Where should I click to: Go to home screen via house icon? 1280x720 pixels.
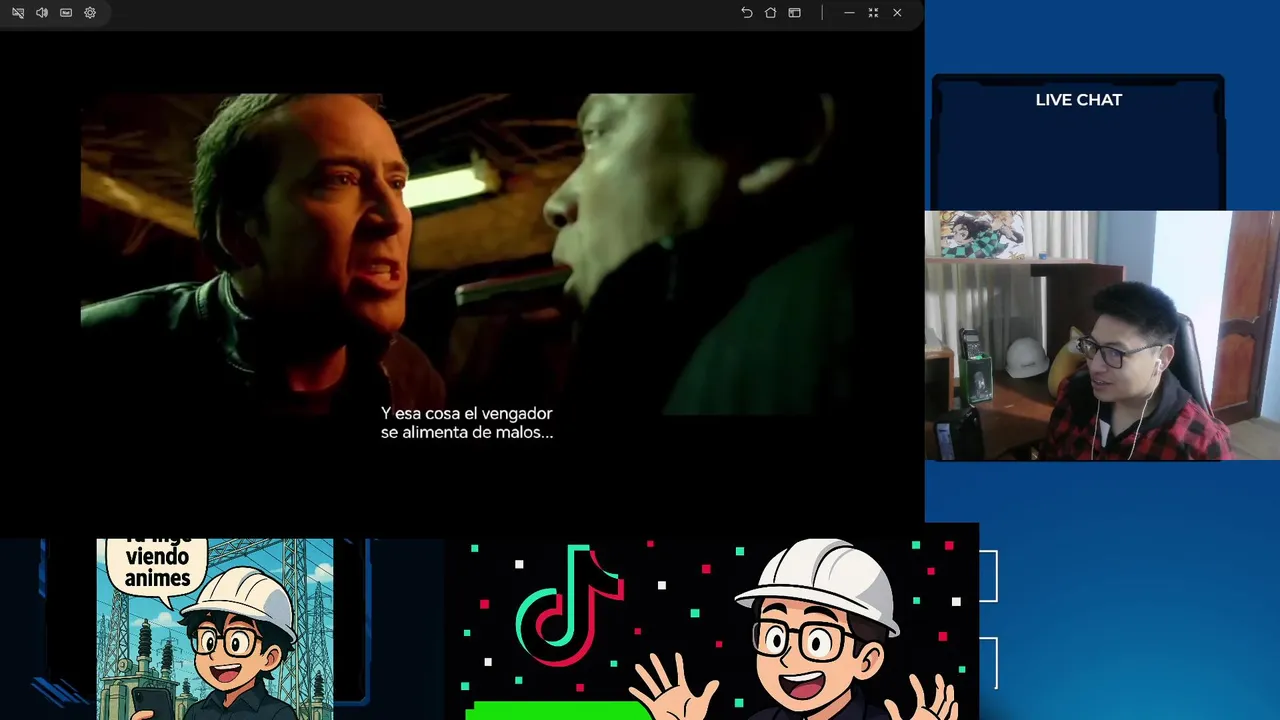tap(770, 13)
